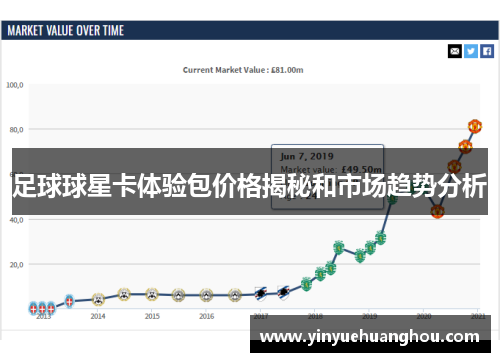Share the chart on Facebook
500x362 pixels.
click(x=487, y=51)
